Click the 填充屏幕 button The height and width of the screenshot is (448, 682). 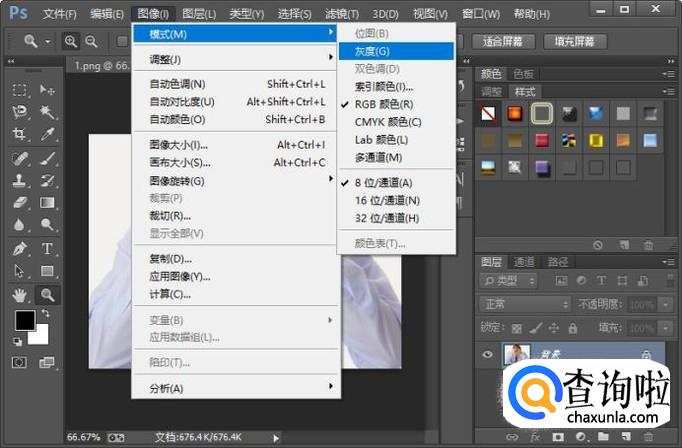click(x=574, y=41)
